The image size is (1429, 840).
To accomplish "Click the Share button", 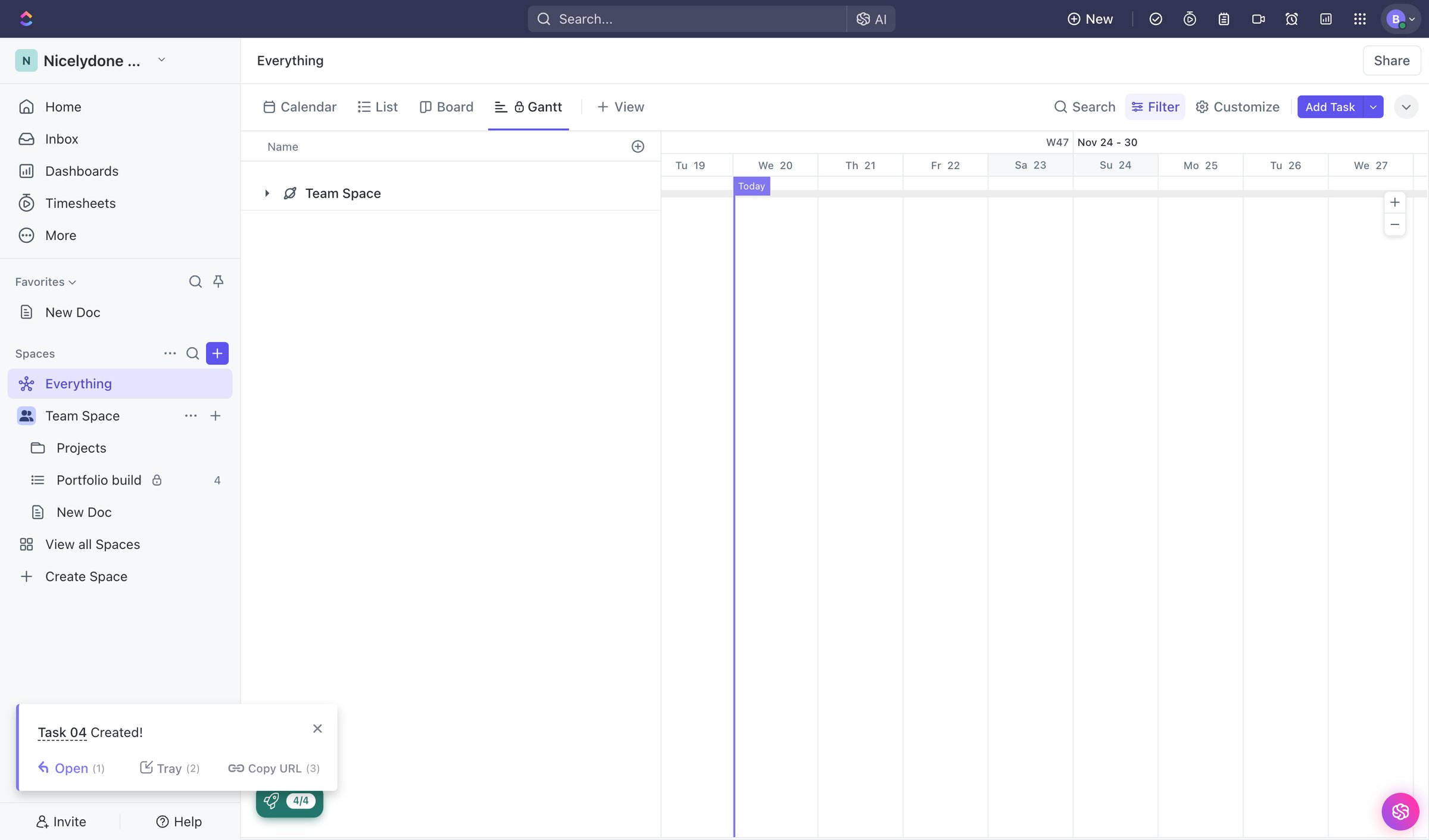I will click(1391, 61).
